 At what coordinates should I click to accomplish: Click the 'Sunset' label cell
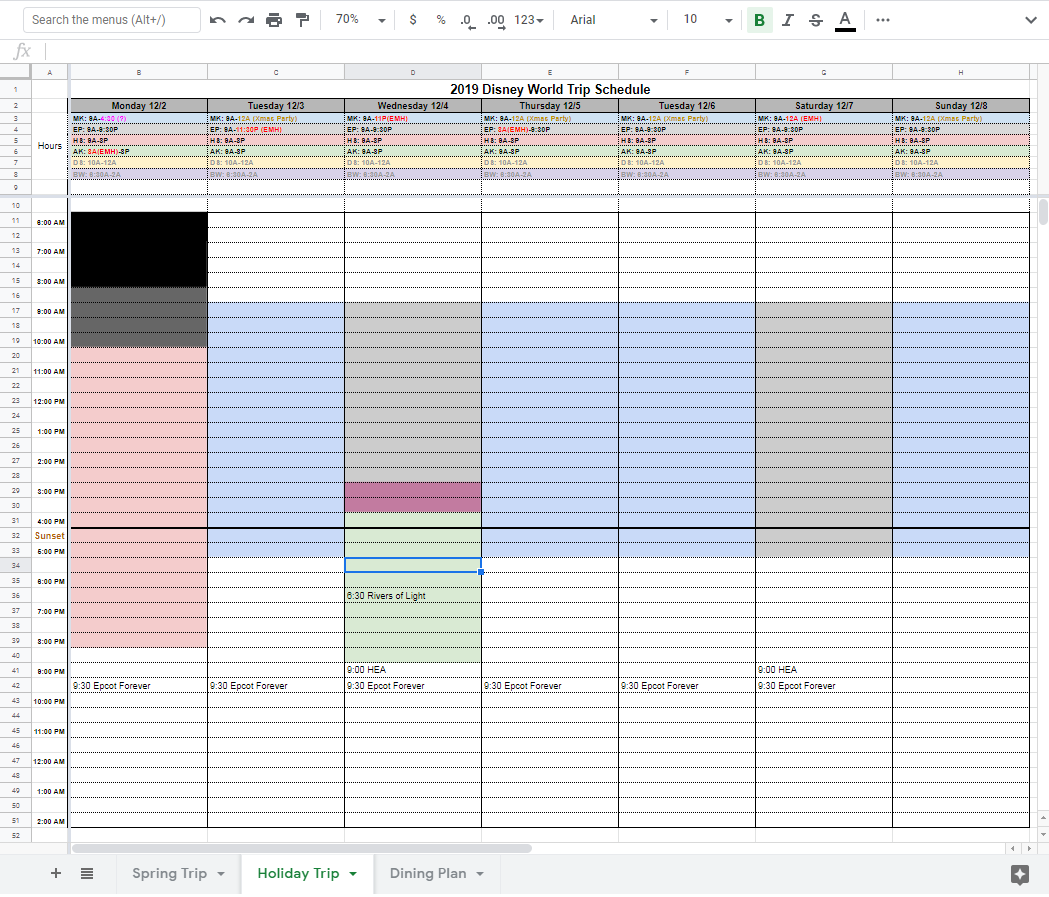tap(50, 536)
